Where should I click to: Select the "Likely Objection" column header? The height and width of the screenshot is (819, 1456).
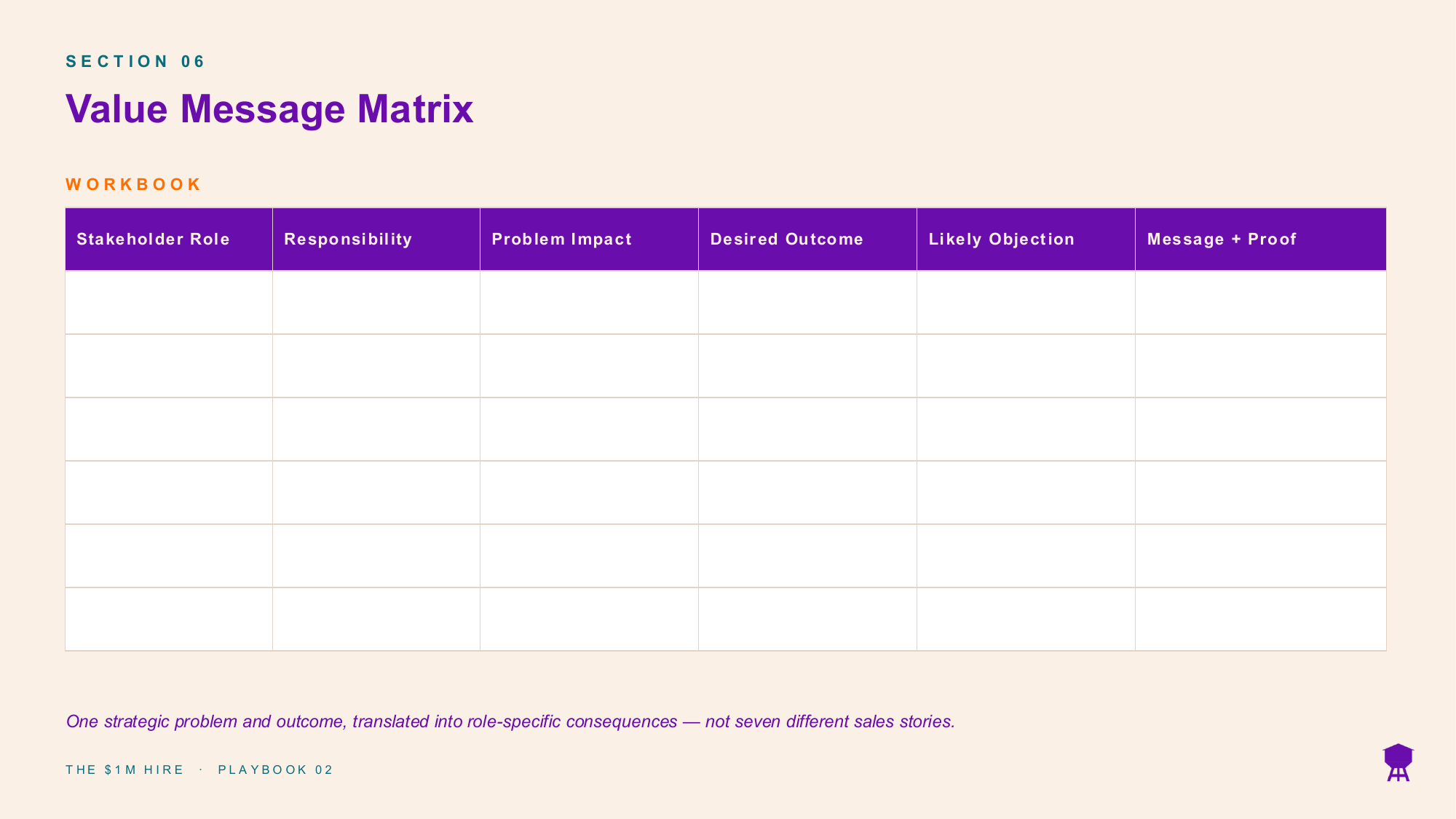1026,240
